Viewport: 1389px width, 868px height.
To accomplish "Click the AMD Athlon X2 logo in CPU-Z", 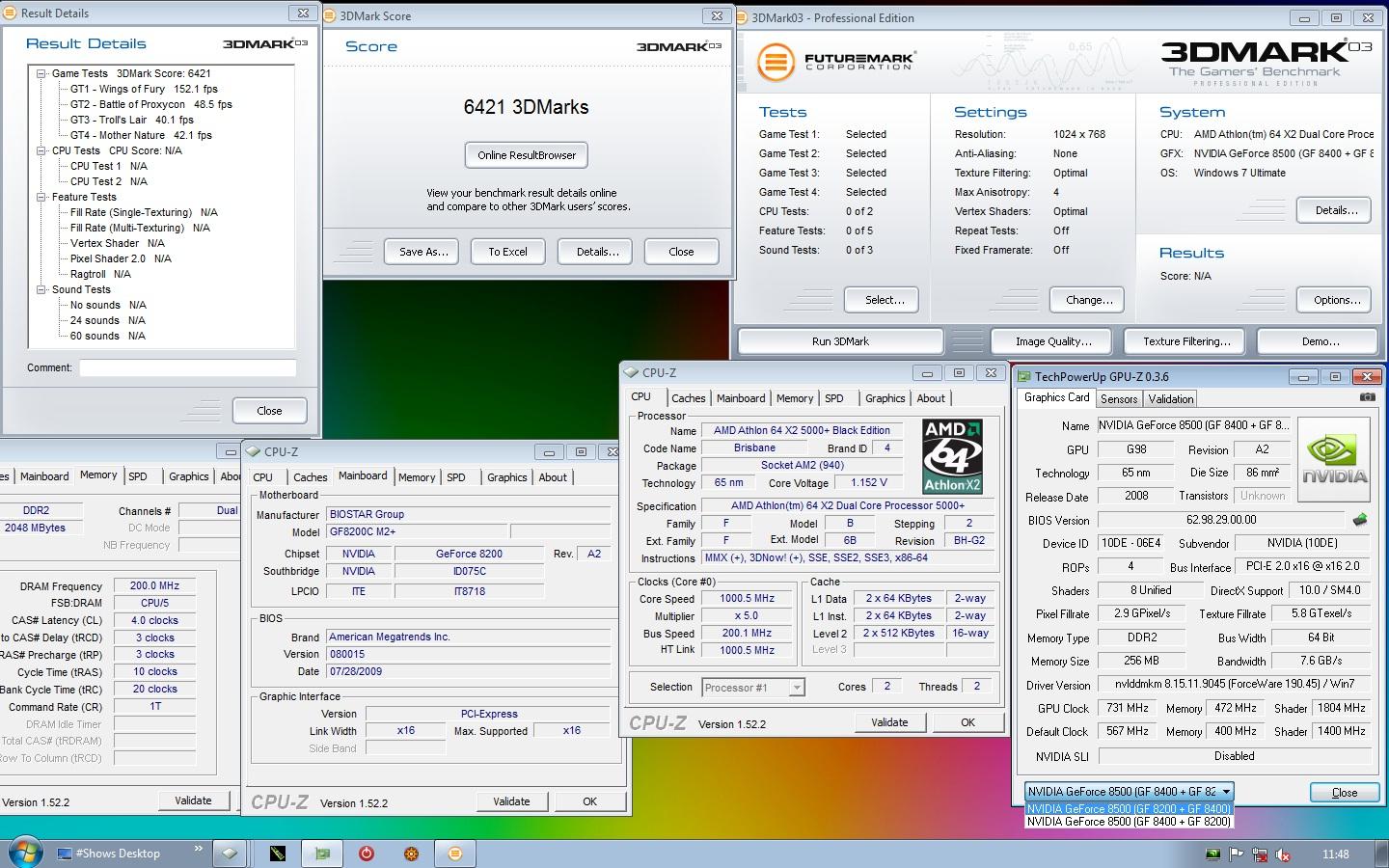I will [x=952, y=456].
